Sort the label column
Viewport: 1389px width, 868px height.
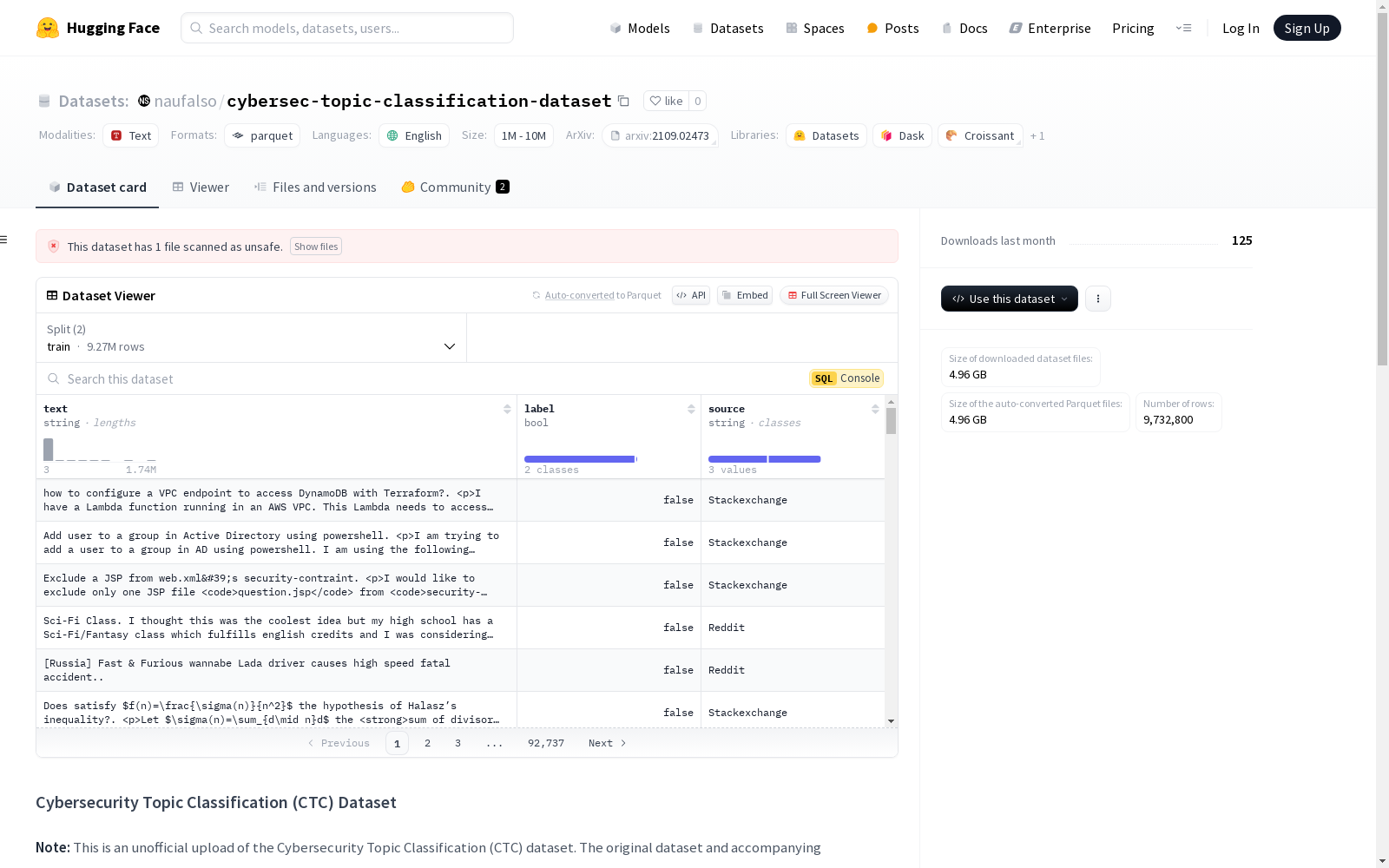[691, 409]
